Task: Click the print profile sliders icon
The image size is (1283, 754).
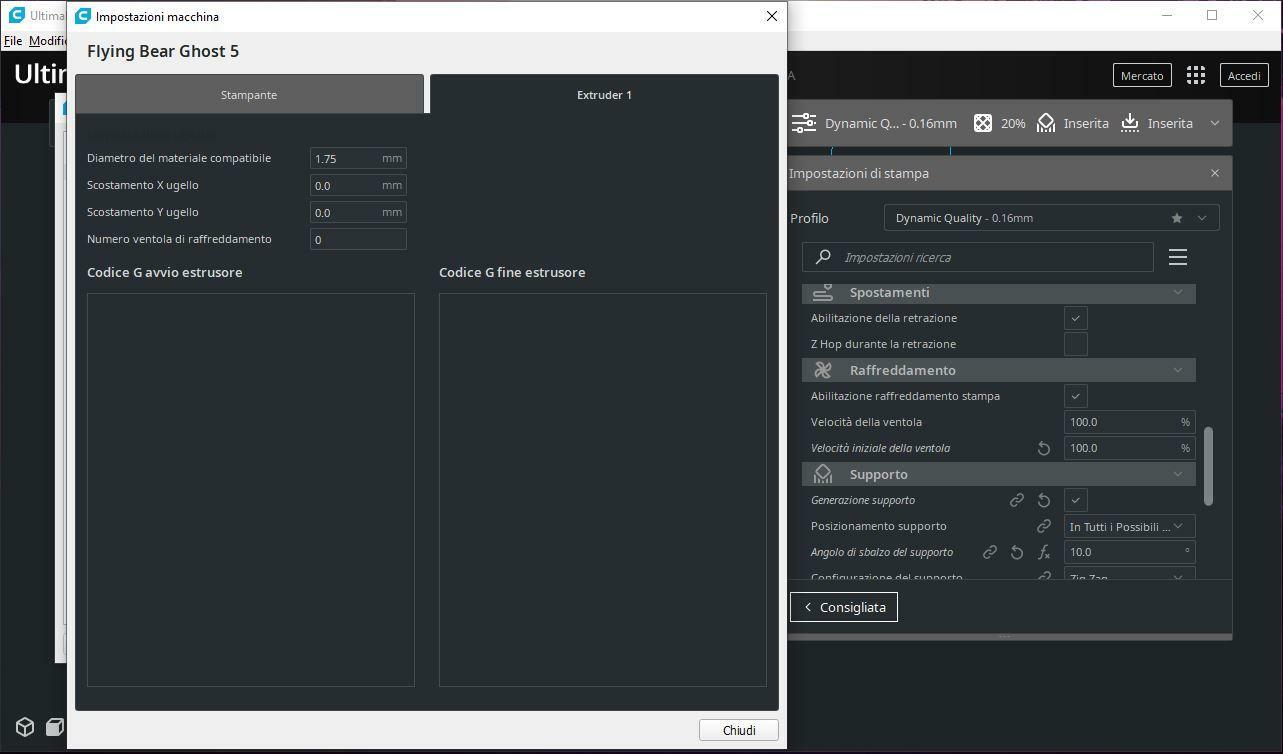Action: pos(804,123)
